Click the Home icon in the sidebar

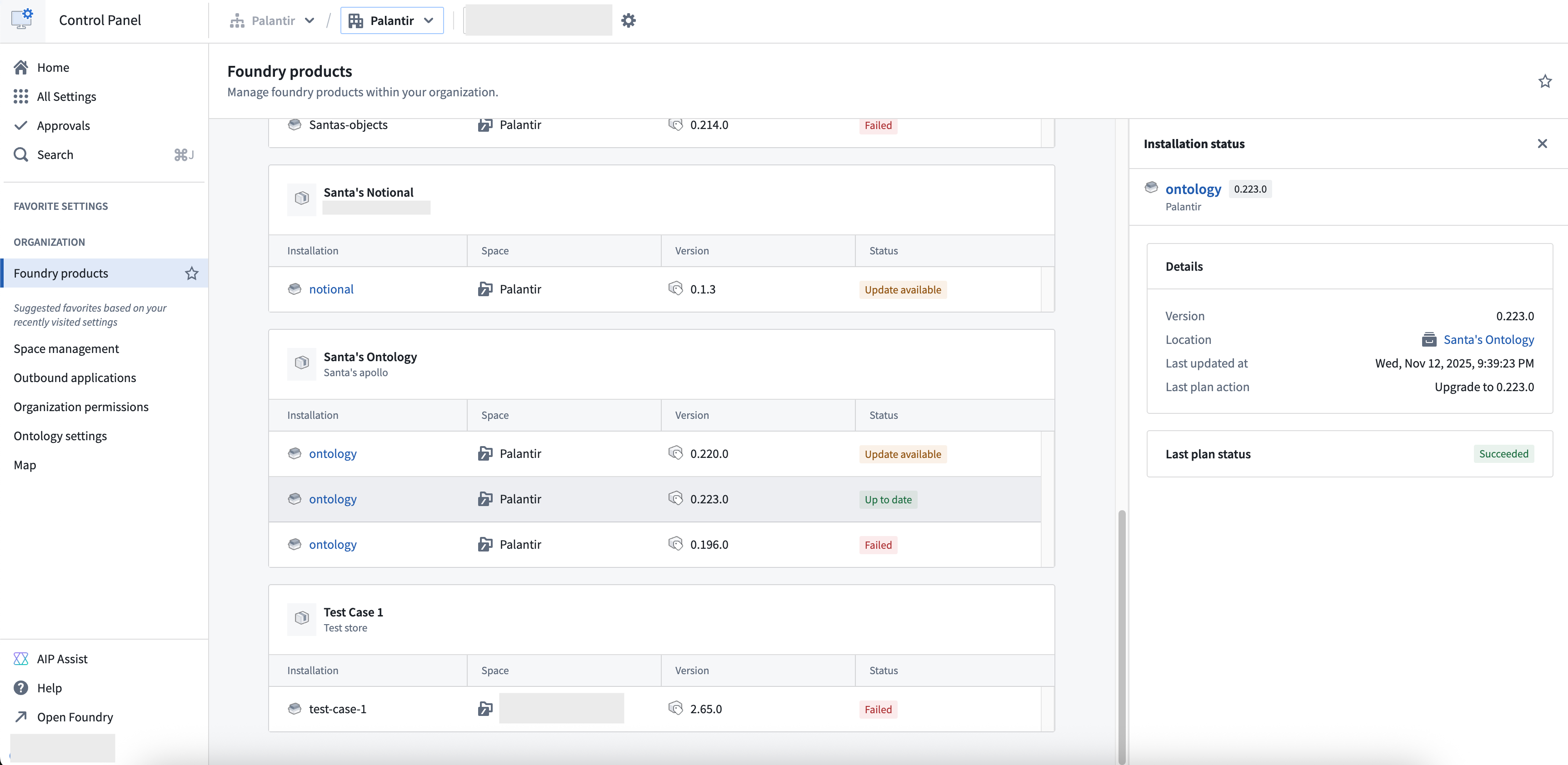point(21,67)
